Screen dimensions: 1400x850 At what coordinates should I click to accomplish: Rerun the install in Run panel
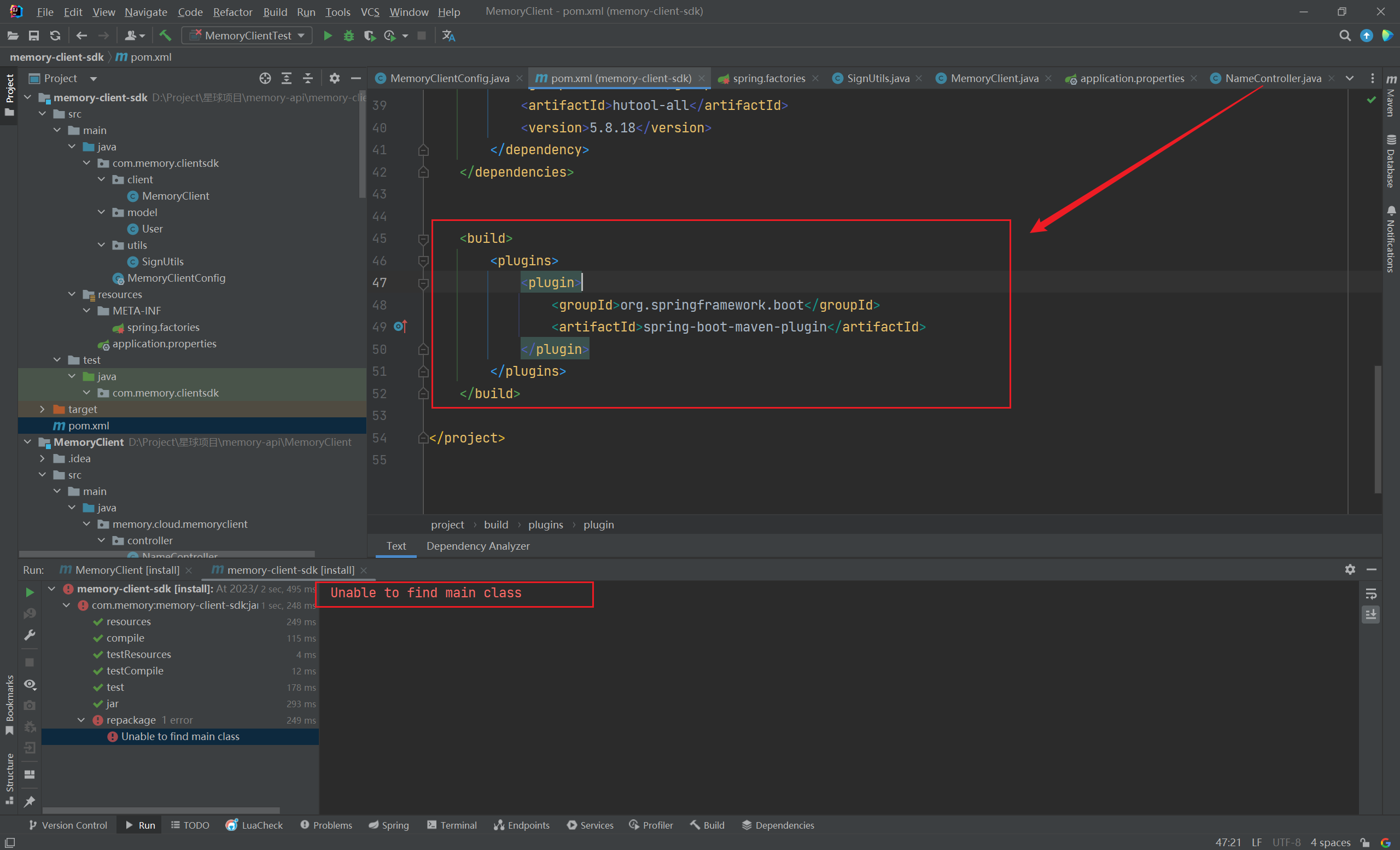[x=30, y=592]
